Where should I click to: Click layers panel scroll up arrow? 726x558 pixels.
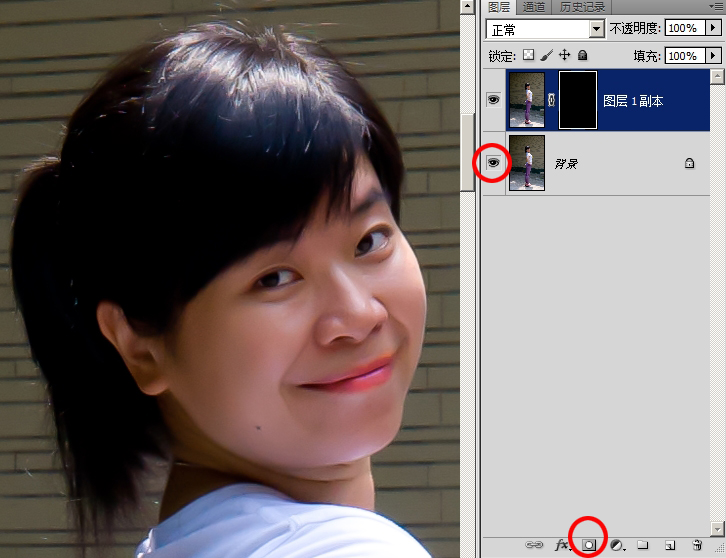(x=717, y=76)
